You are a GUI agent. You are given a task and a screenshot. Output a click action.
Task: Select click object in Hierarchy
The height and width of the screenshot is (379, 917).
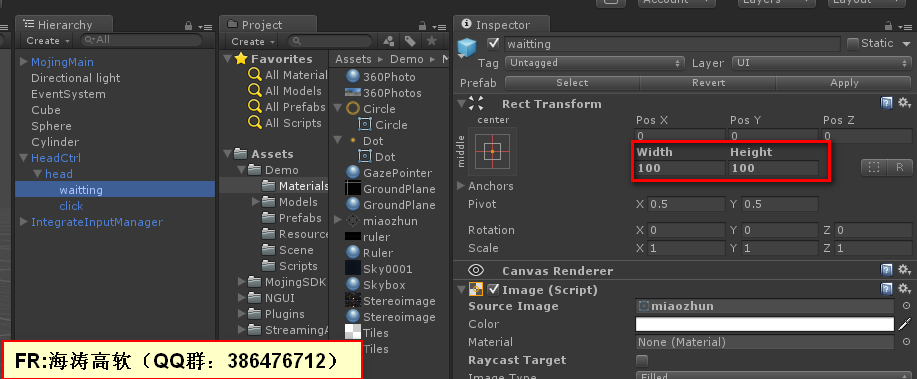click(x=71, y=206)
